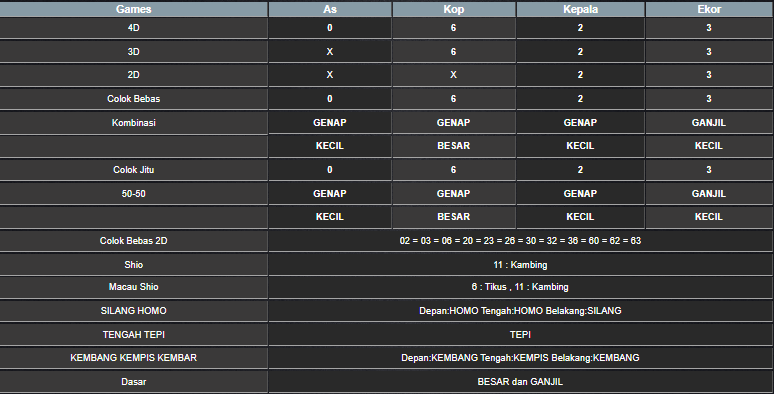Image resolution: width=774 pixels, height=394 pixels.
Task: Click GENAP in 50-50 row As column
Action: point(330,194)
